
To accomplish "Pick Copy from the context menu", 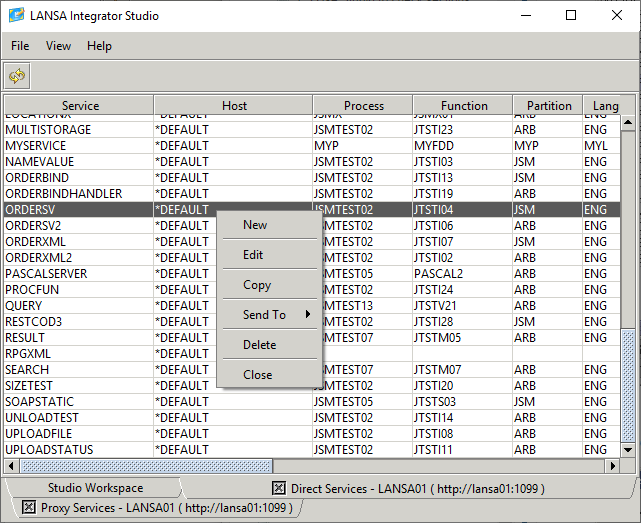I will click(257, 285).
